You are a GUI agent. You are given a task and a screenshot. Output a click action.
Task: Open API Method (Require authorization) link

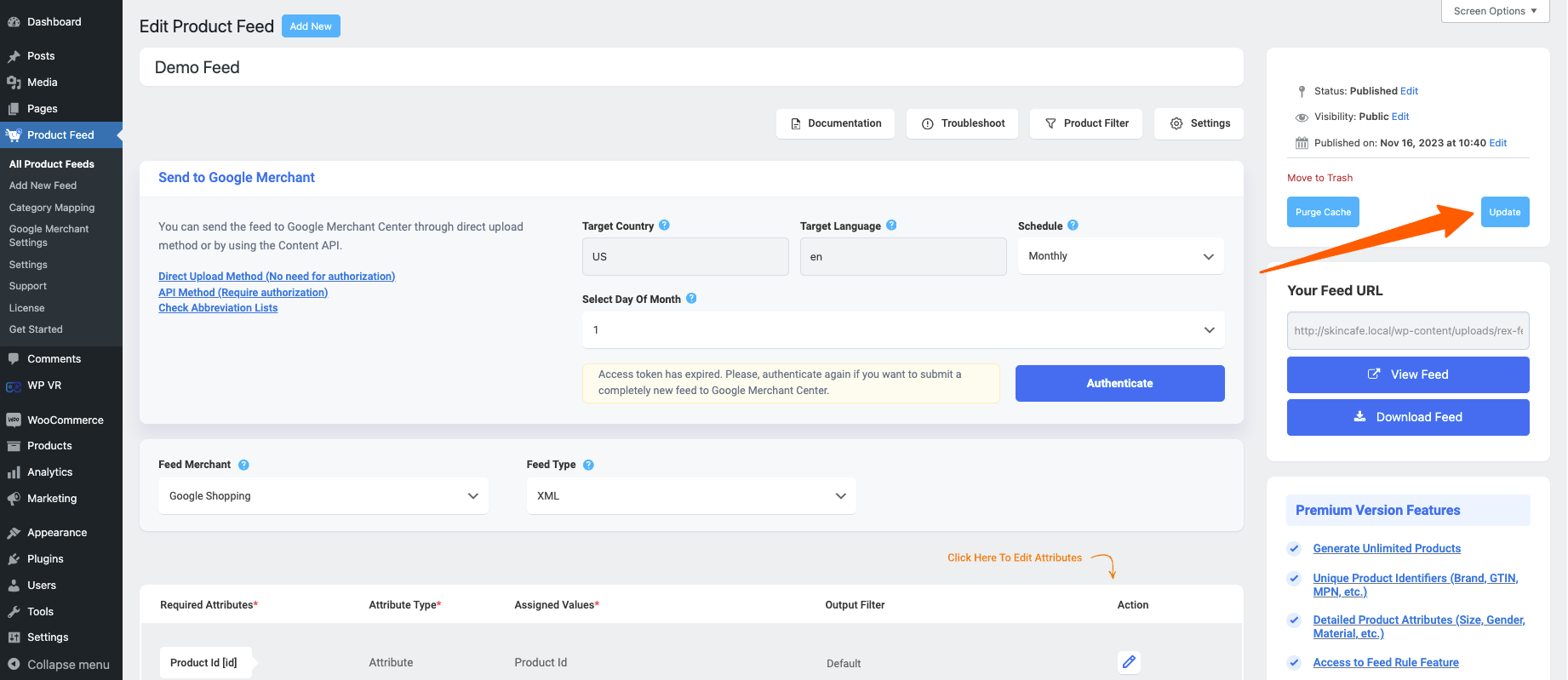pos(243,293)
